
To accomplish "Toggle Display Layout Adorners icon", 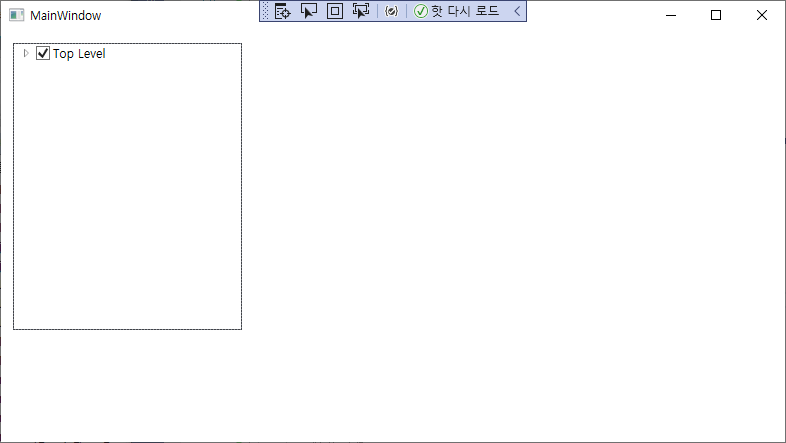I will pyautogui.click(x=335, y=11).
